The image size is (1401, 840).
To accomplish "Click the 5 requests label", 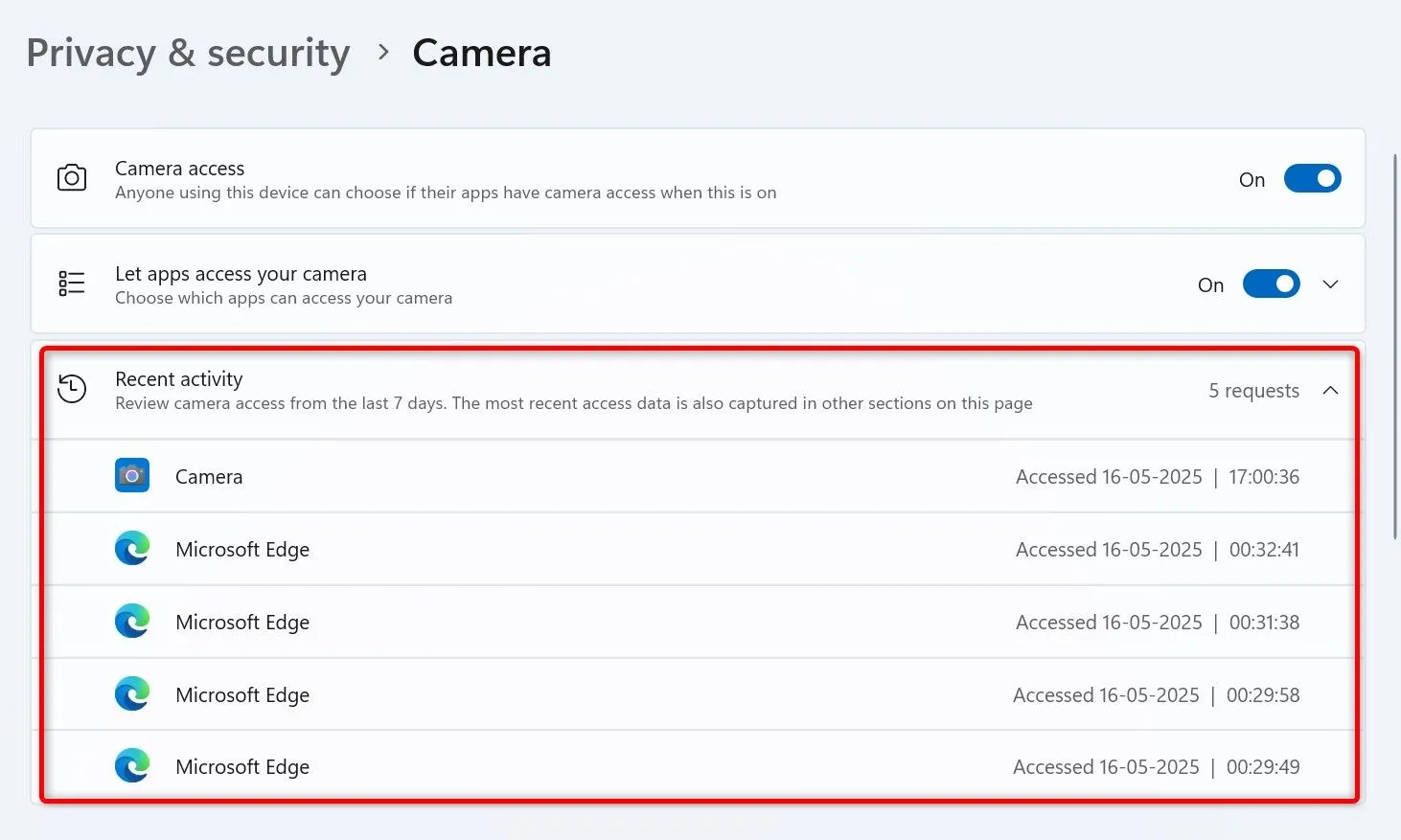I will pos(1253,391).
